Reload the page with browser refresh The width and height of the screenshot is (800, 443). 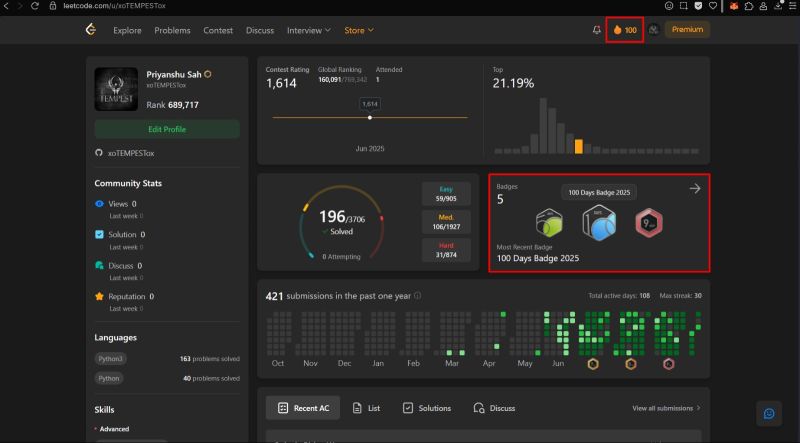(x=35, y=6)
